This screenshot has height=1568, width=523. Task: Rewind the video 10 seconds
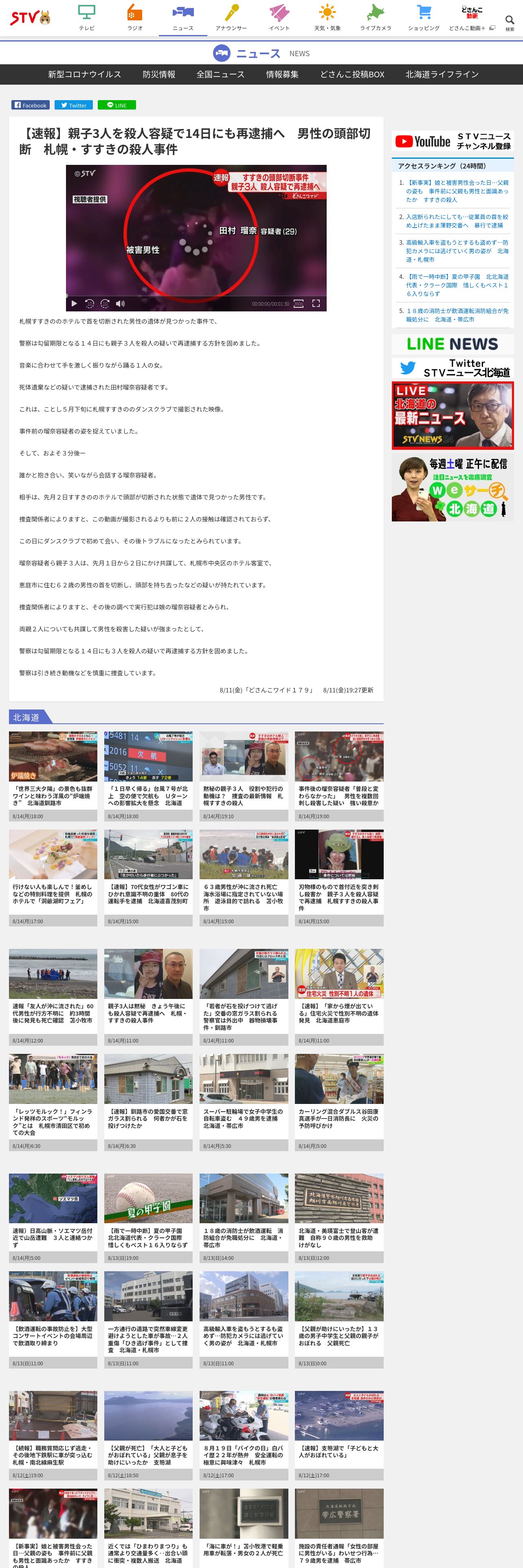coord(90,303)
